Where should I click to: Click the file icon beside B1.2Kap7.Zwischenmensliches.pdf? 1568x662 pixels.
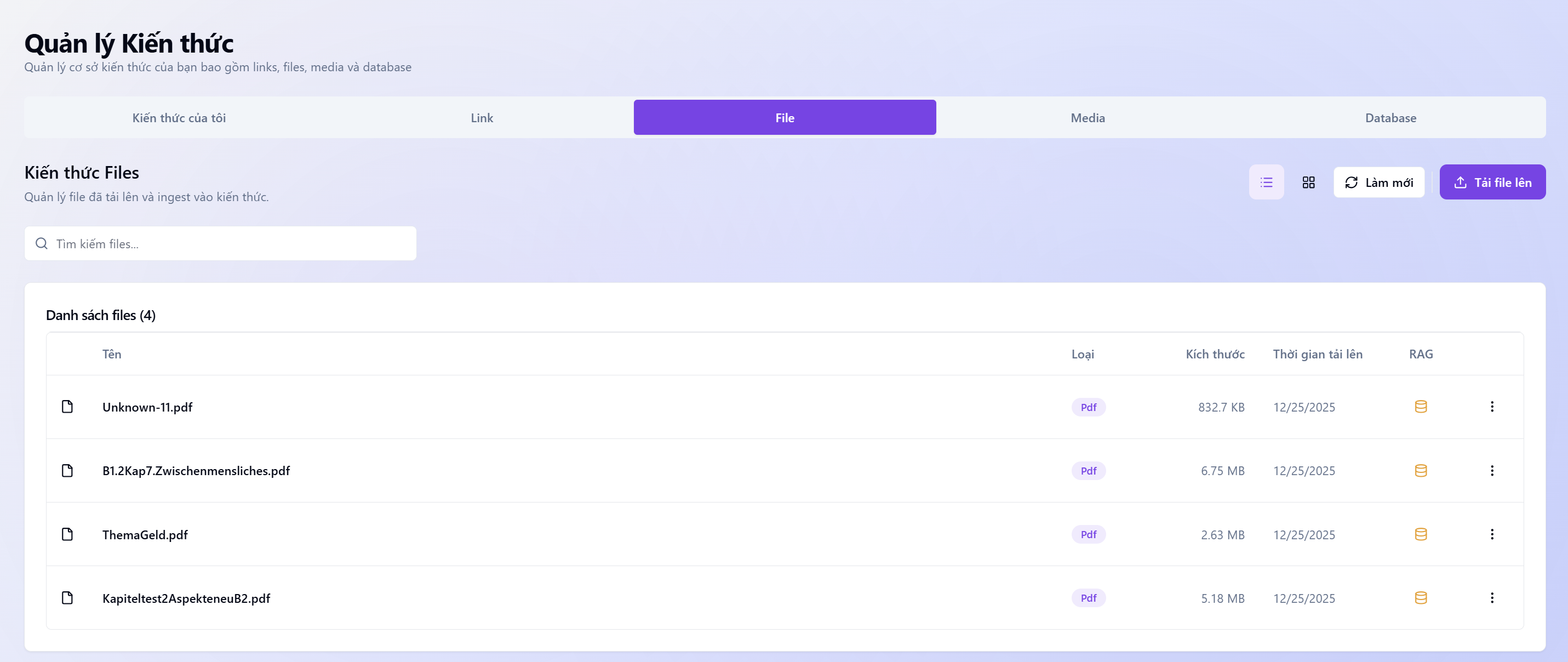point(67,470)
